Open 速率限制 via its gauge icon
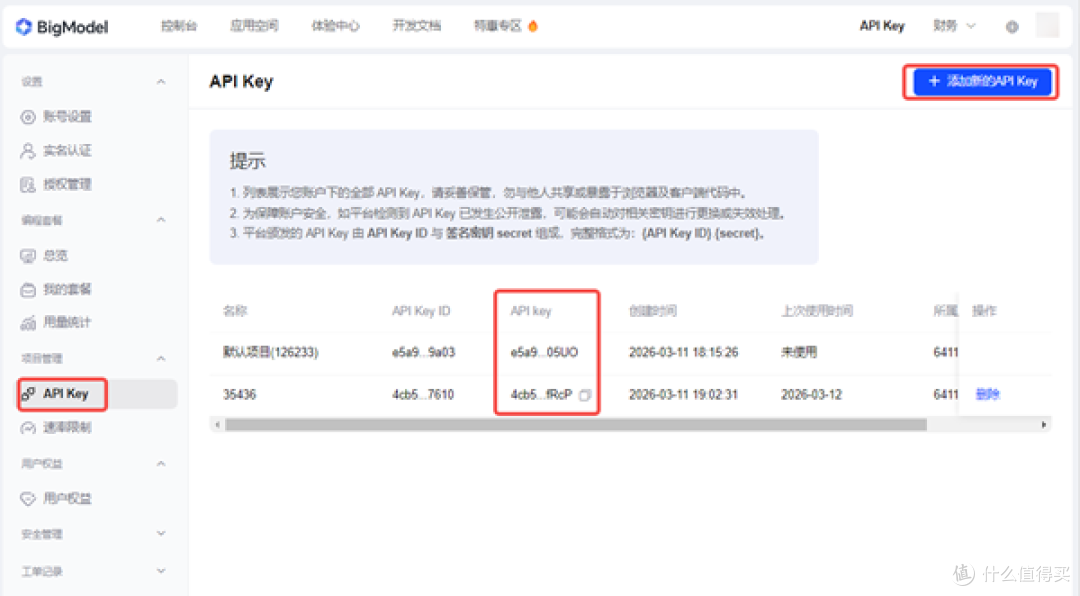 pyautogui.click(x=28, y=428)
